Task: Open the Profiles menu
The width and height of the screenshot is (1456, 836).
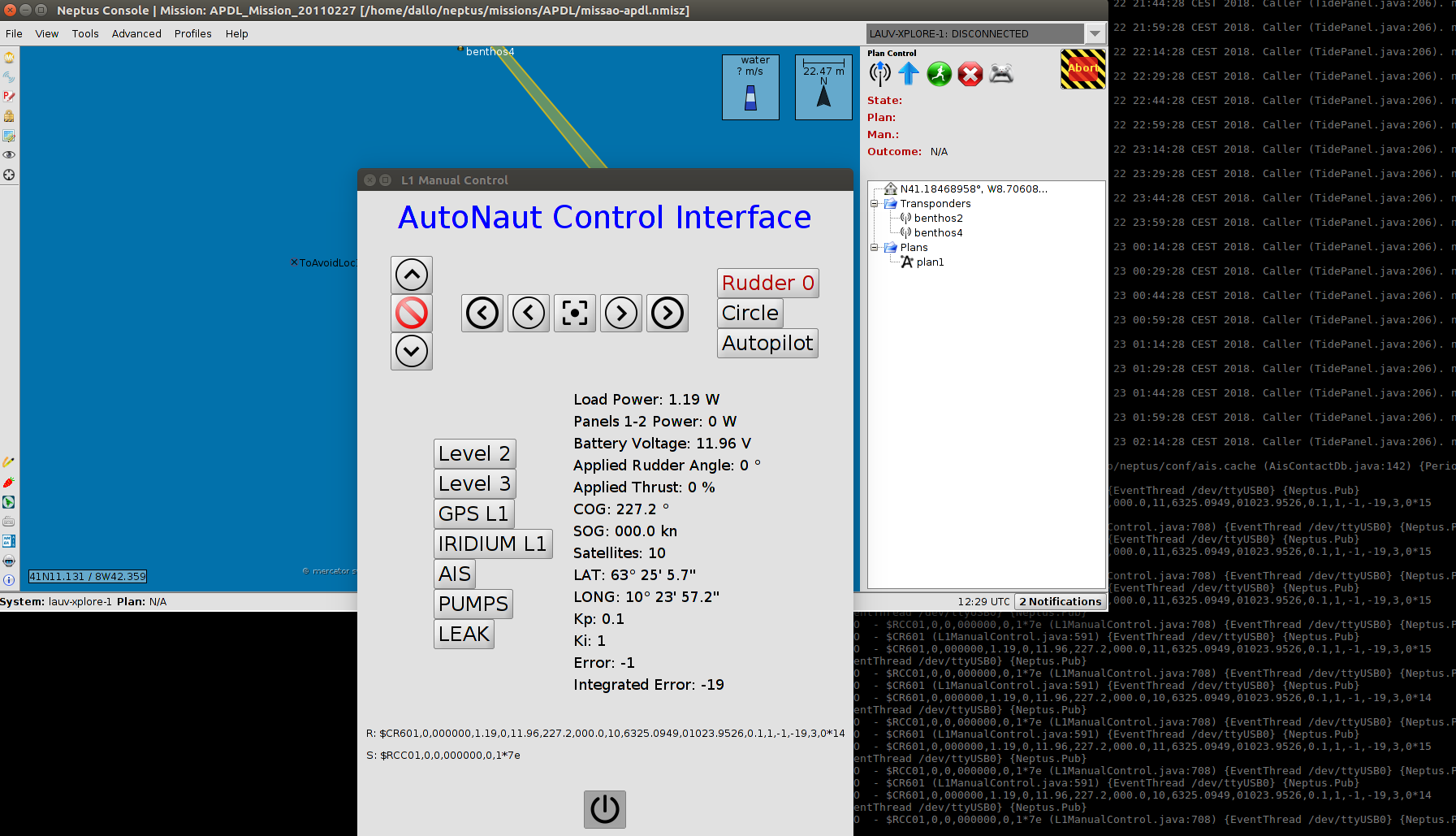Action: [192, 33]
